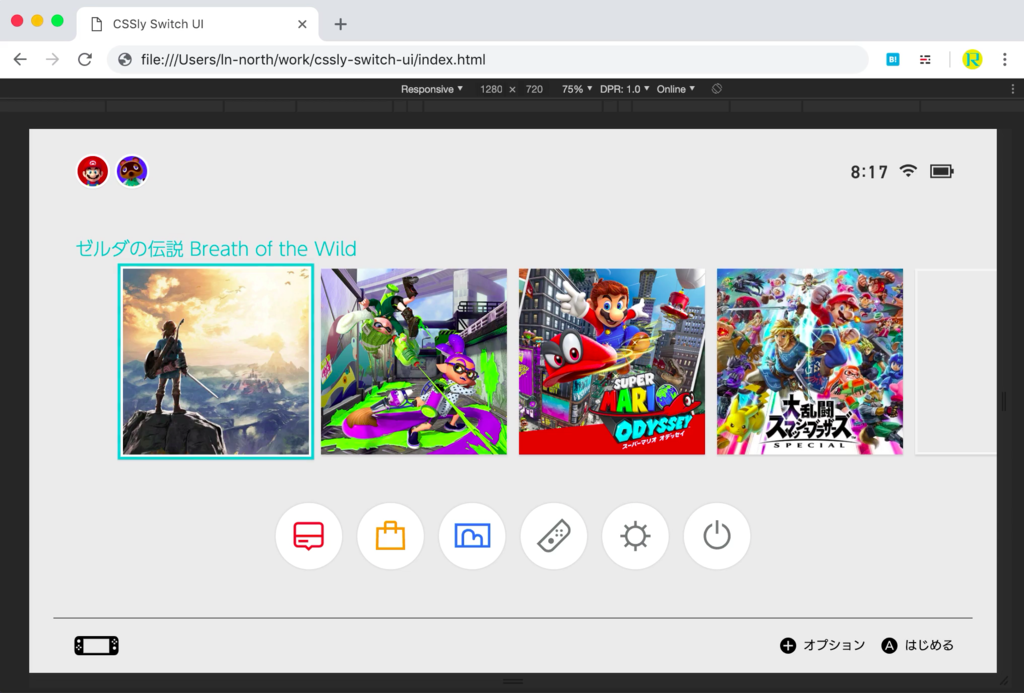The width and height of the screenshot is (1024, 693).
Task: Open the DPR: 1.0 dropdown
Action: pyautogui.click(x=625, y=89)
